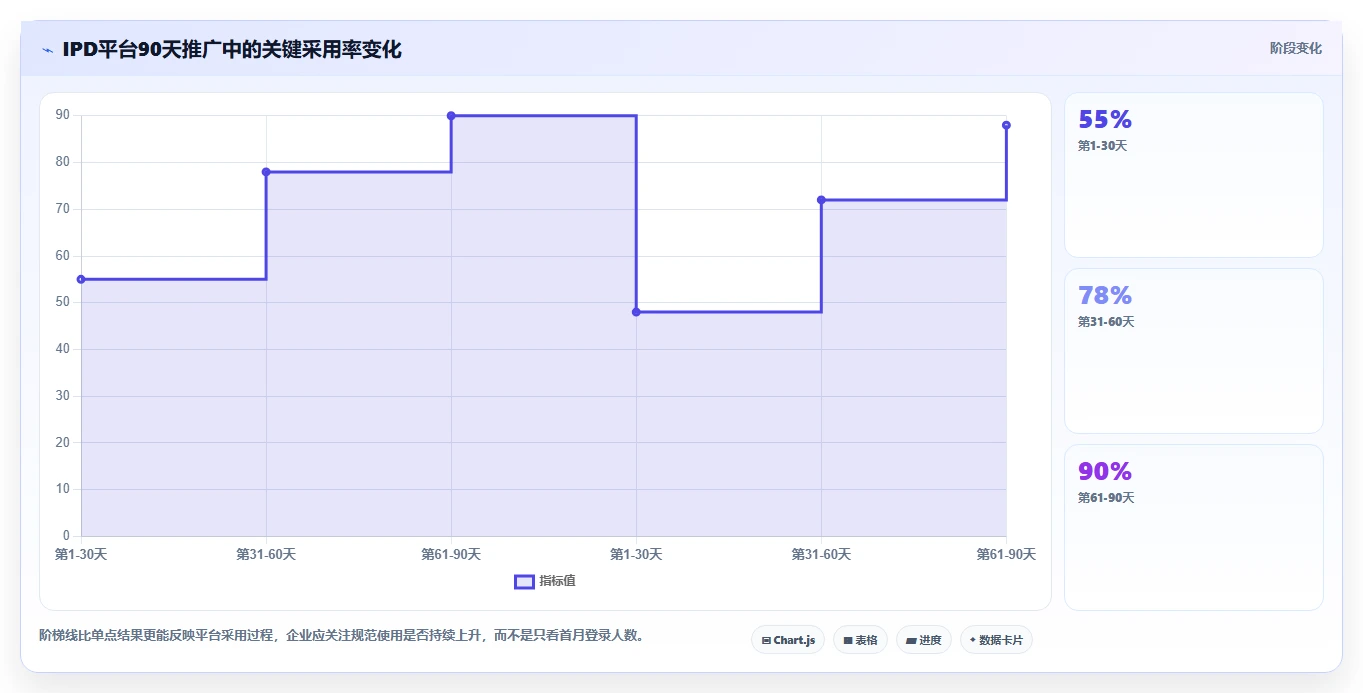Click the footer note starting with 阶梯线比单点结果
The width and height of the screenshot is (1363, 693).
342,635
